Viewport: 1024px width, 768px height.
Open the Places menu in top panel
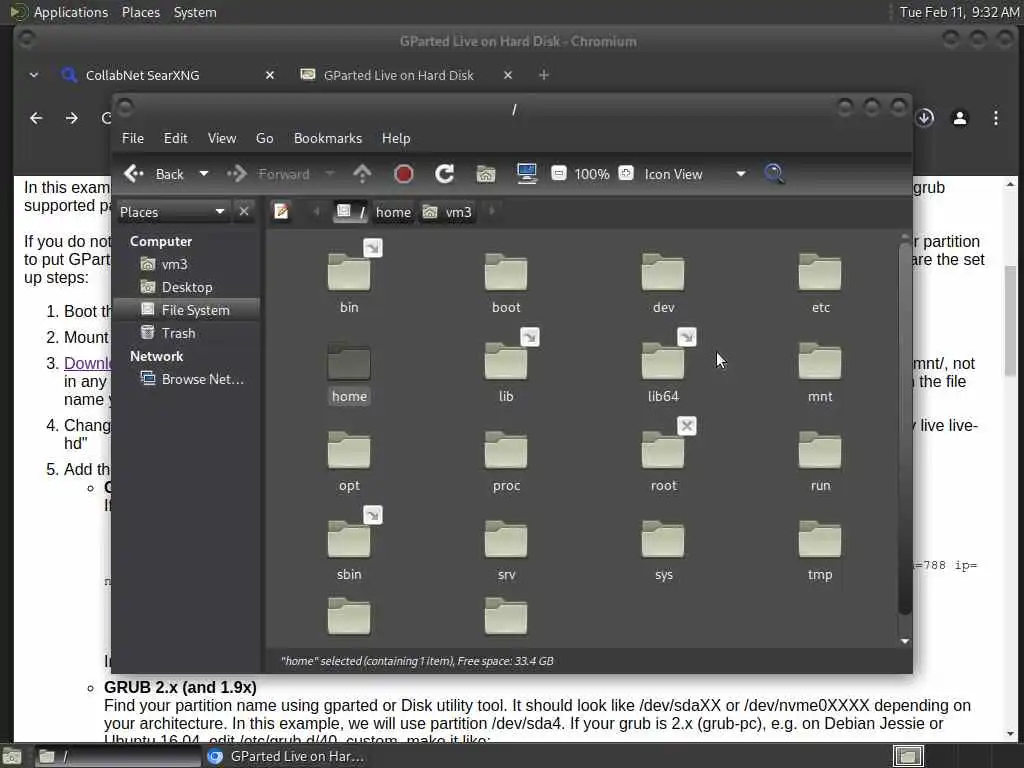click(x=141, y=12)
